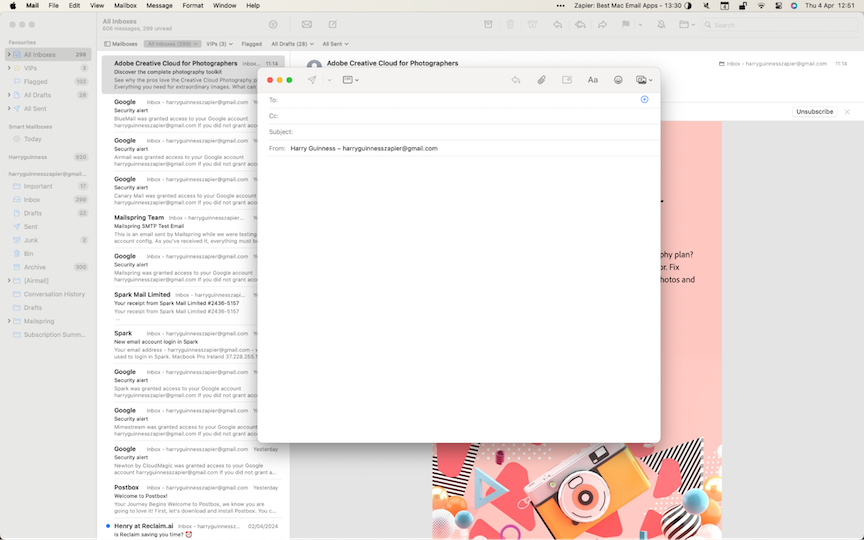The image size is (864, 540).
Task: Click the Unsubscribe button in message banner
Action: tap(814, 111)
